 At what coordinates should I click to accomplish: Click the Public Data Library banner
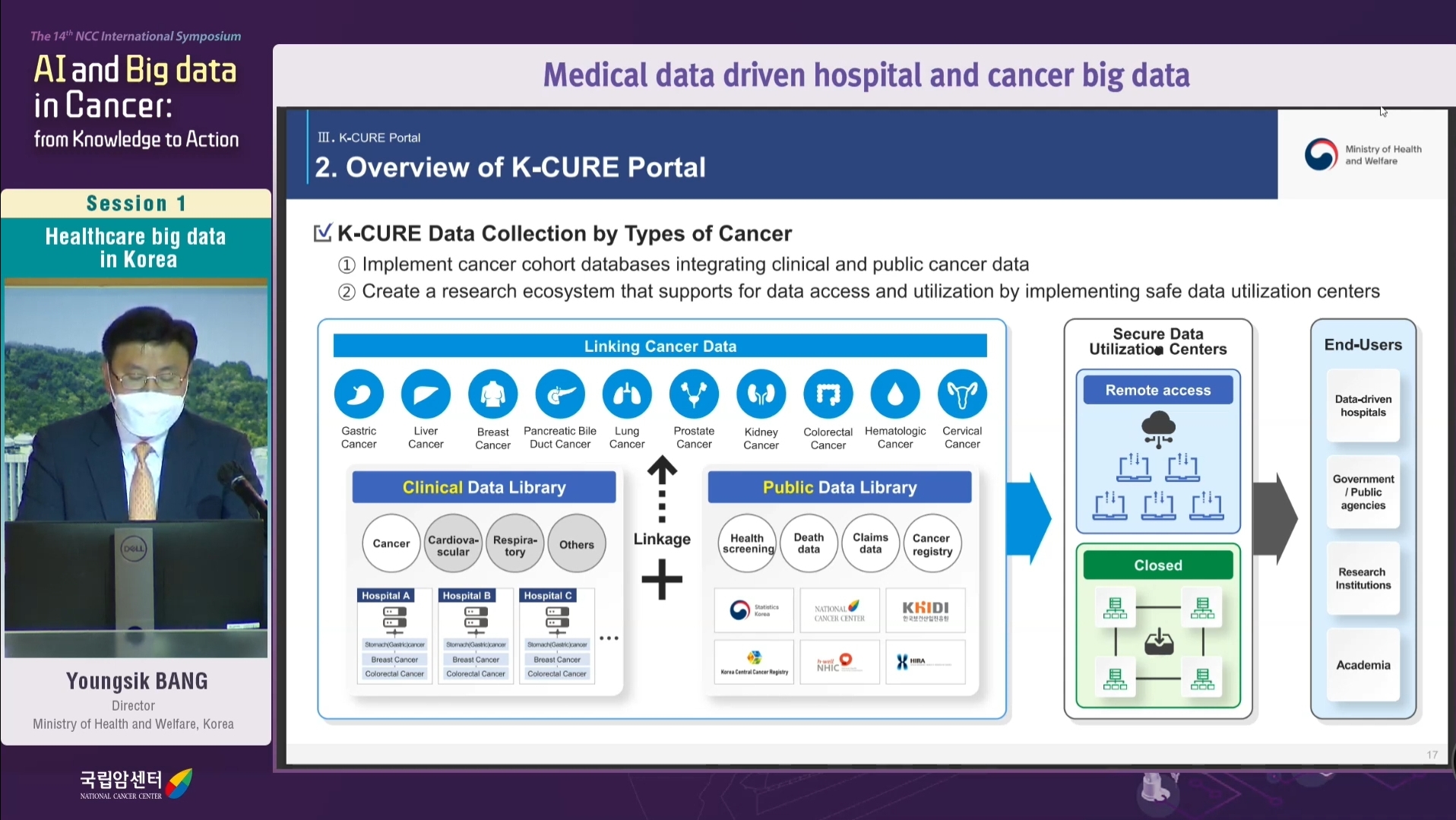coord(840,487)
